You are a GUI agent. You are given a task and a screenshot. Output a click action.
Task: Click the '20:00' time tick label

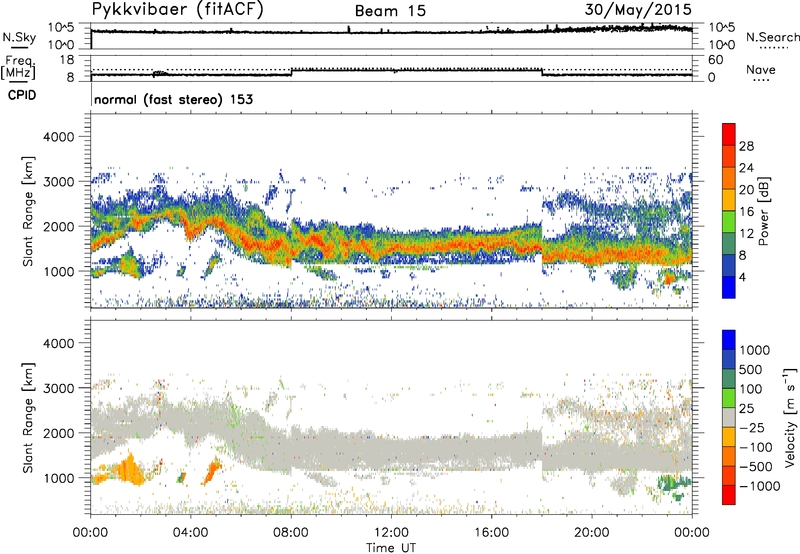click(x=592, y=533)
